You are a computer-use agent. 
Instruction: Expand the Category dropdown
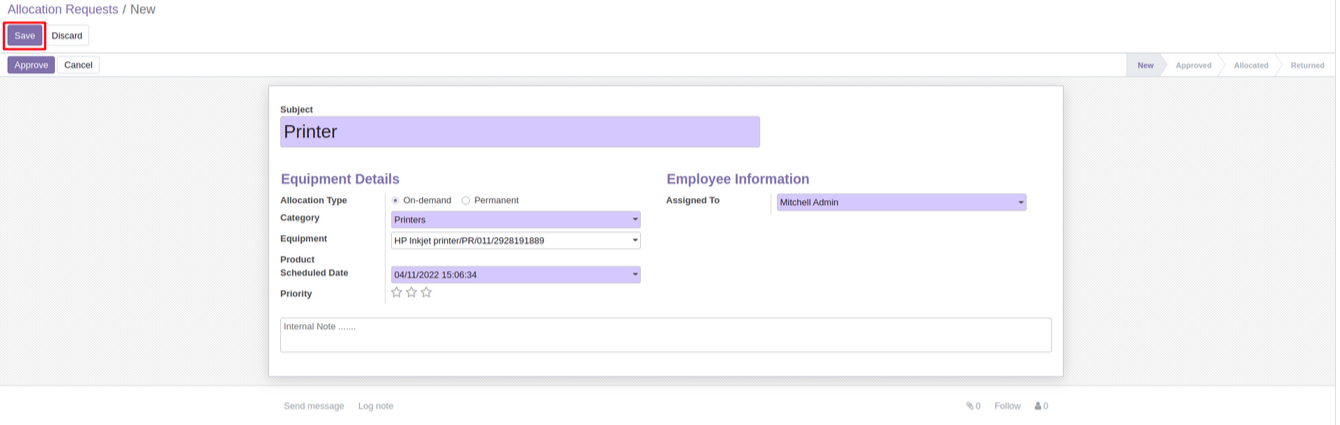tap(635, 220)
